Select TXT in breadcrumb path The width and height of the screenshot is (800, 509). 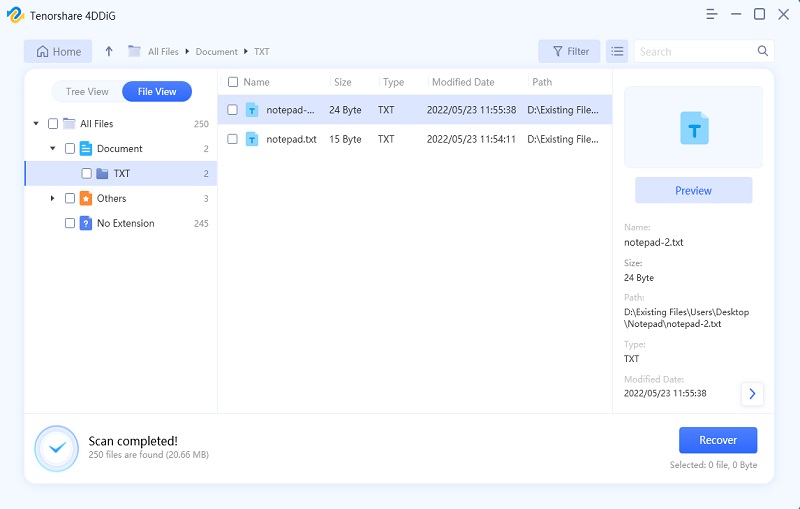click(262, 52)
